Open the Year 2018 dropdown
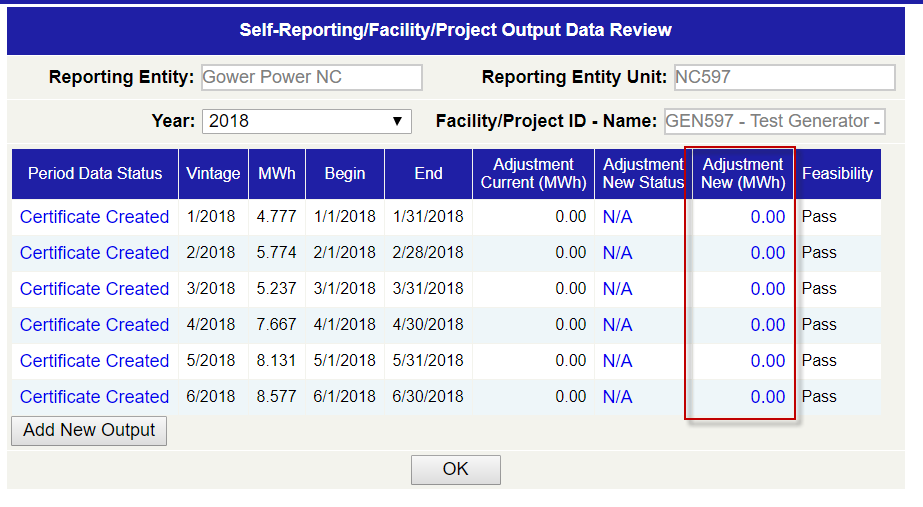 (x=306, y=121)
